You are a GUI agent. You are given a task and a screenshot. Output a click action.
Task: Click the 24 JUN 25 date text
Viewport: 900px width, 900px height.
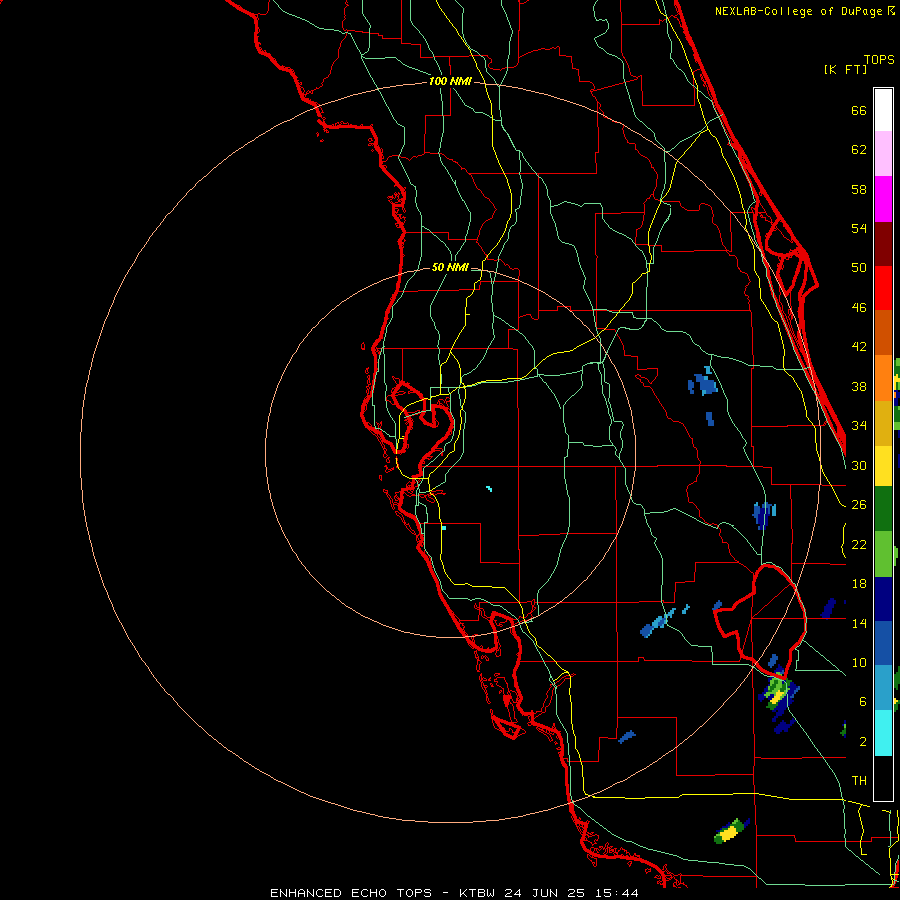point(545,893)
